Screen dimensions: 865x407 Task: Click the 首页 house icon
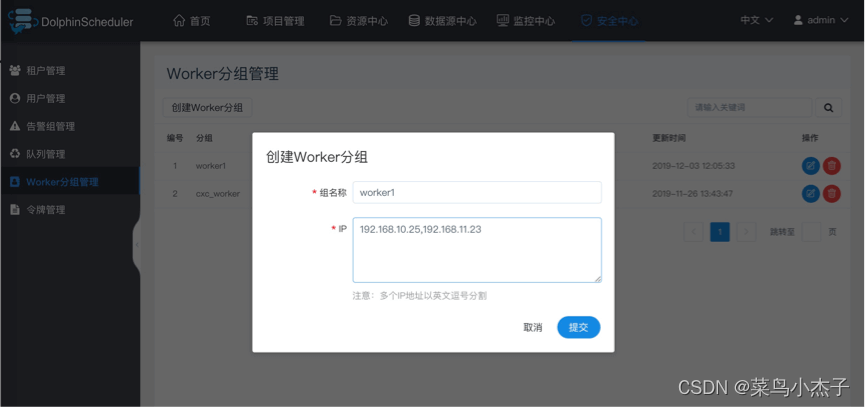(179, 21)
